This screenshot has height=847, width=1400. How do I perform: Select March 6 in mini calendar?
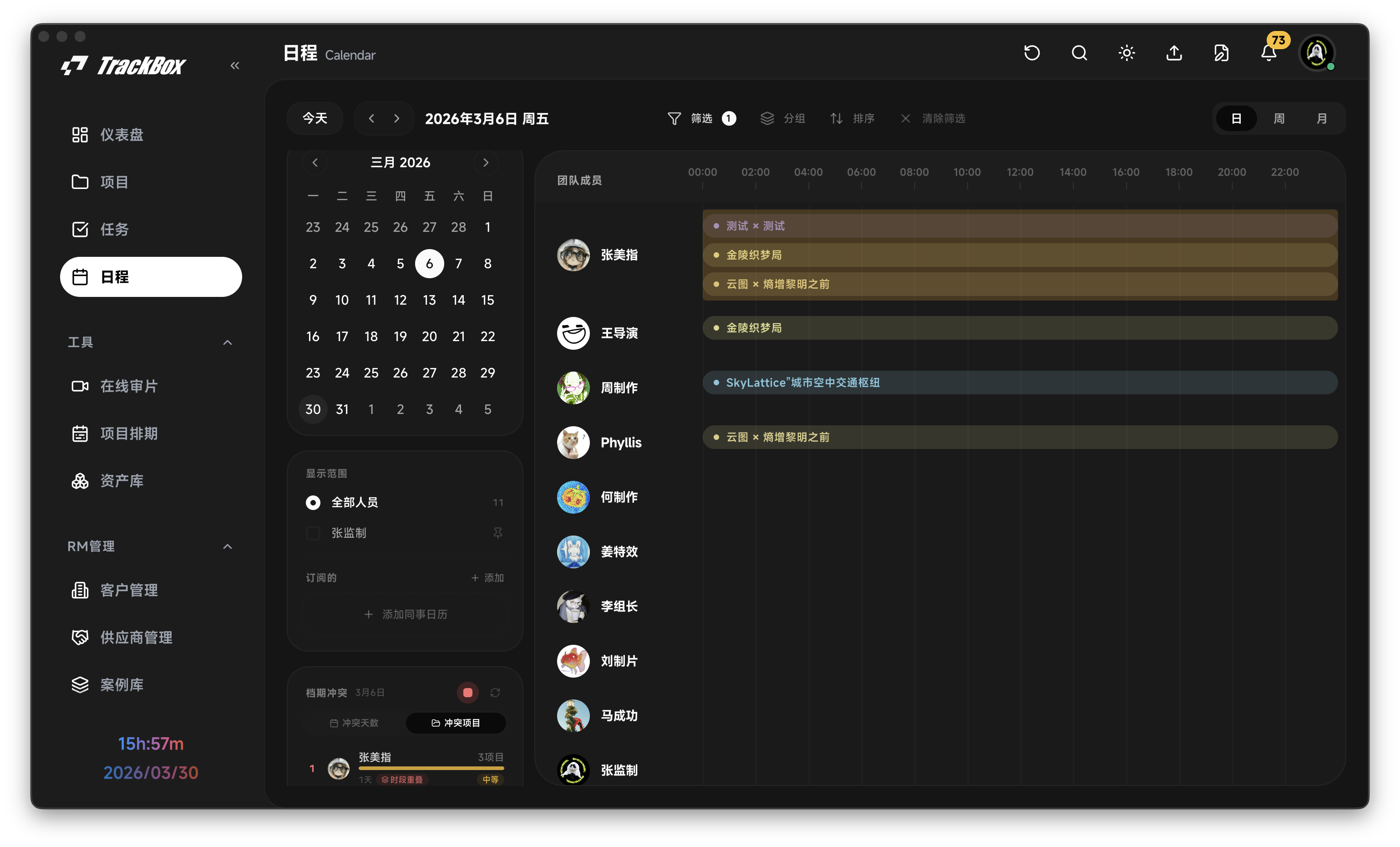[430, 264]
